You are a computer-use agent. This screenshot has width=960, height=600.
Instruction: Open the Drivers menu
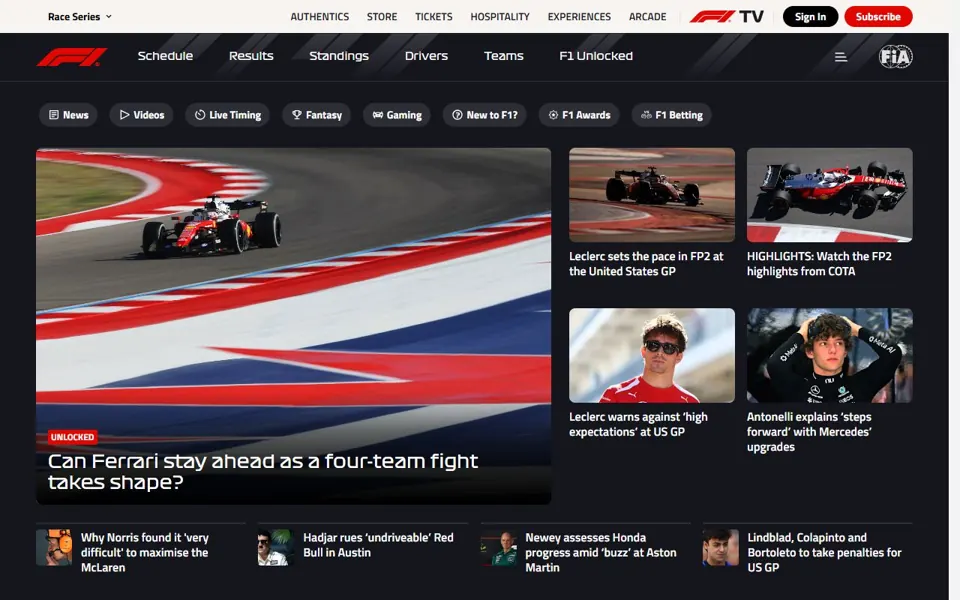pos(426,56)
